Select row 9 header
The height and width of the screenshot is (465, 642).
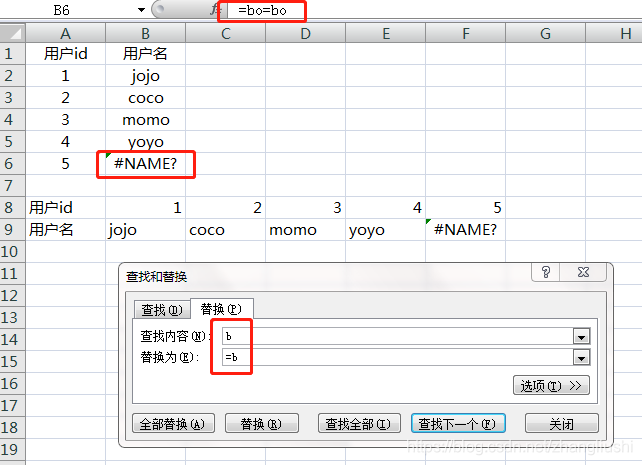pyautogui.click(x=13, y=230)
